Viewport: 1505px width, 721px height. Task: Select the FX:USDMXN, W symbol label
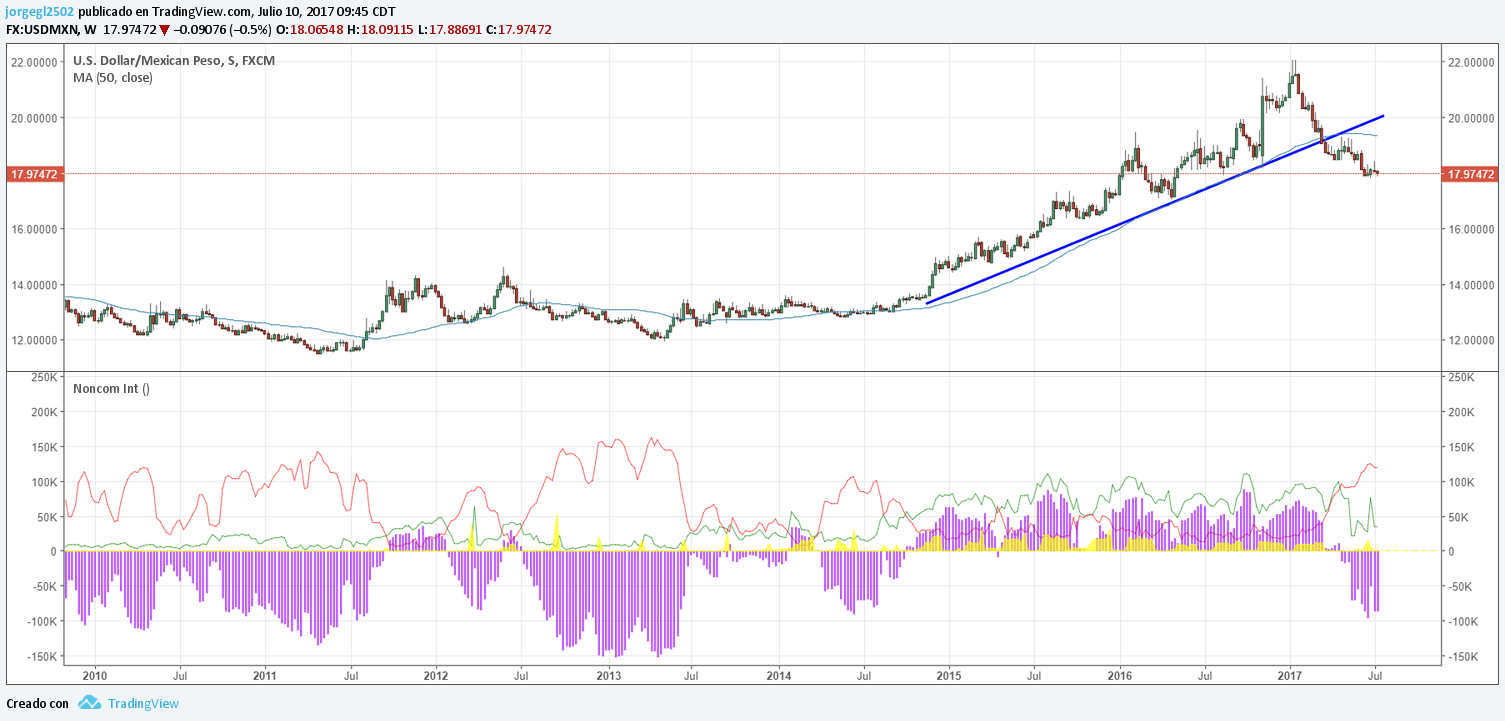click(x=51, y=29)
